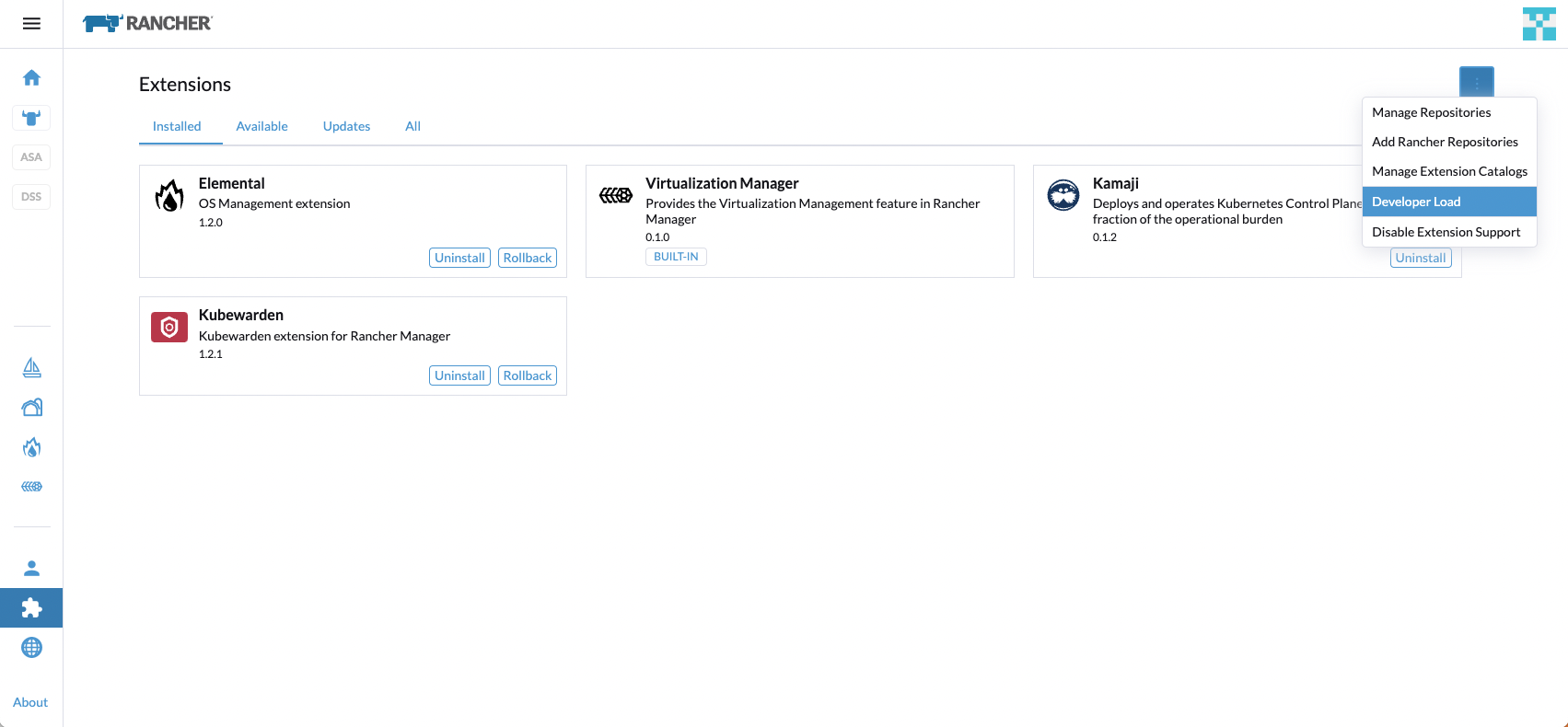
Task: Open Virtualization Management sidebar icon
Action: (x=31, y=487)
